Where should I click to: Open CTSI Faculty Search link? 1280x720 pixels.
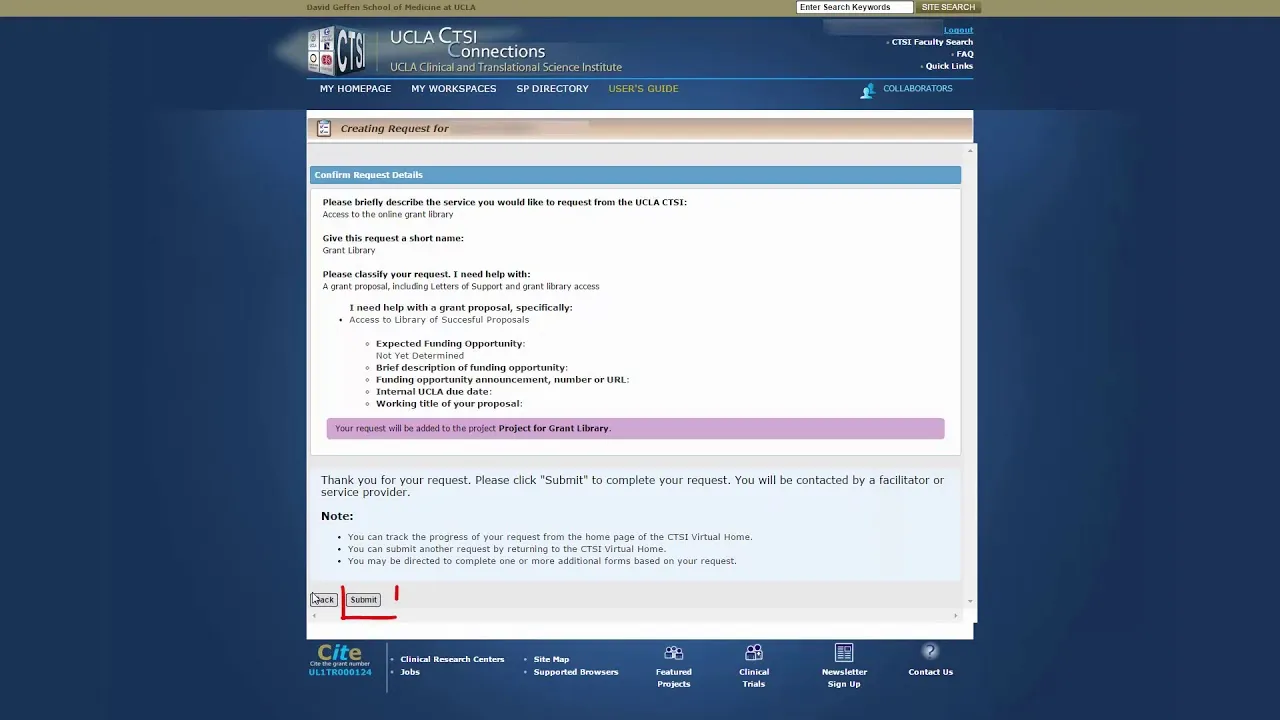pyautogui.click(x=932, y=42)
